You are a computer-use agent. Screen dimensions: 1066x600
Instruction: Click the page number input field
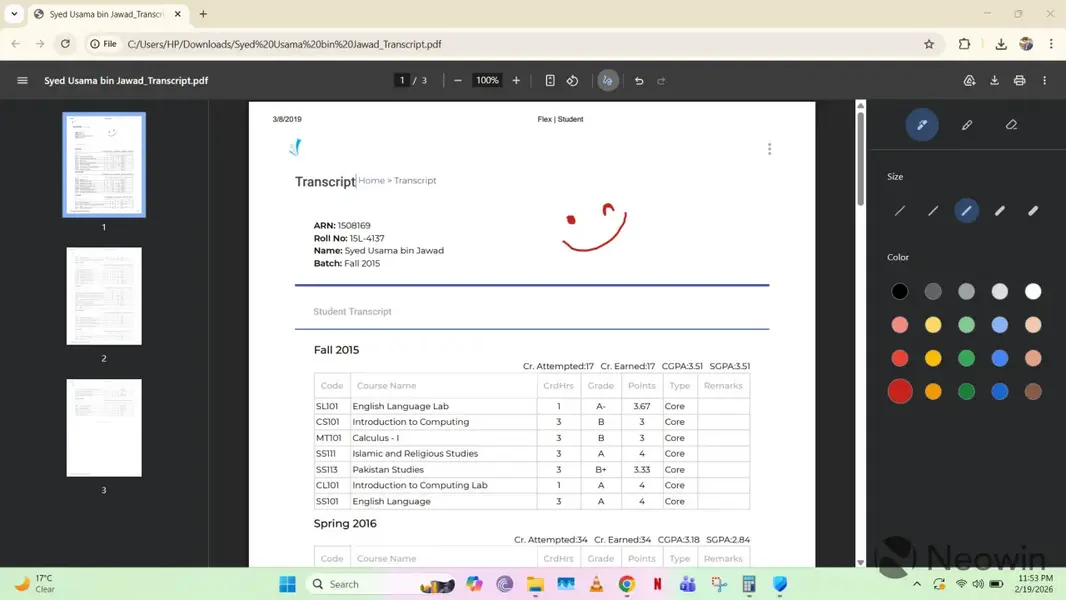point(402,81)
